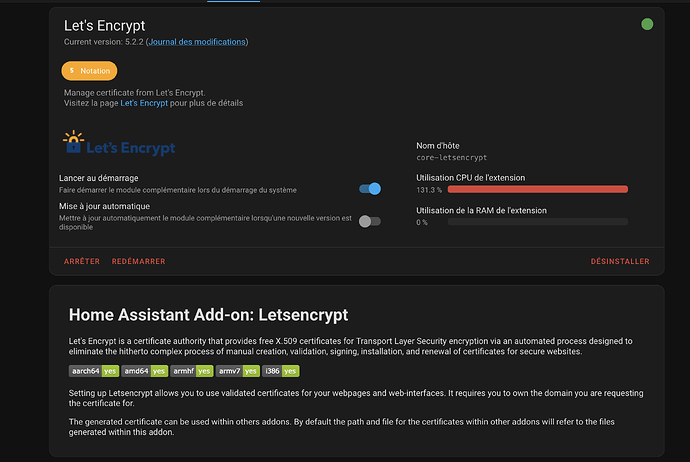Click the CPU usage progress bar
Viewport: 690px width, 462px height.
pos(538,189)
